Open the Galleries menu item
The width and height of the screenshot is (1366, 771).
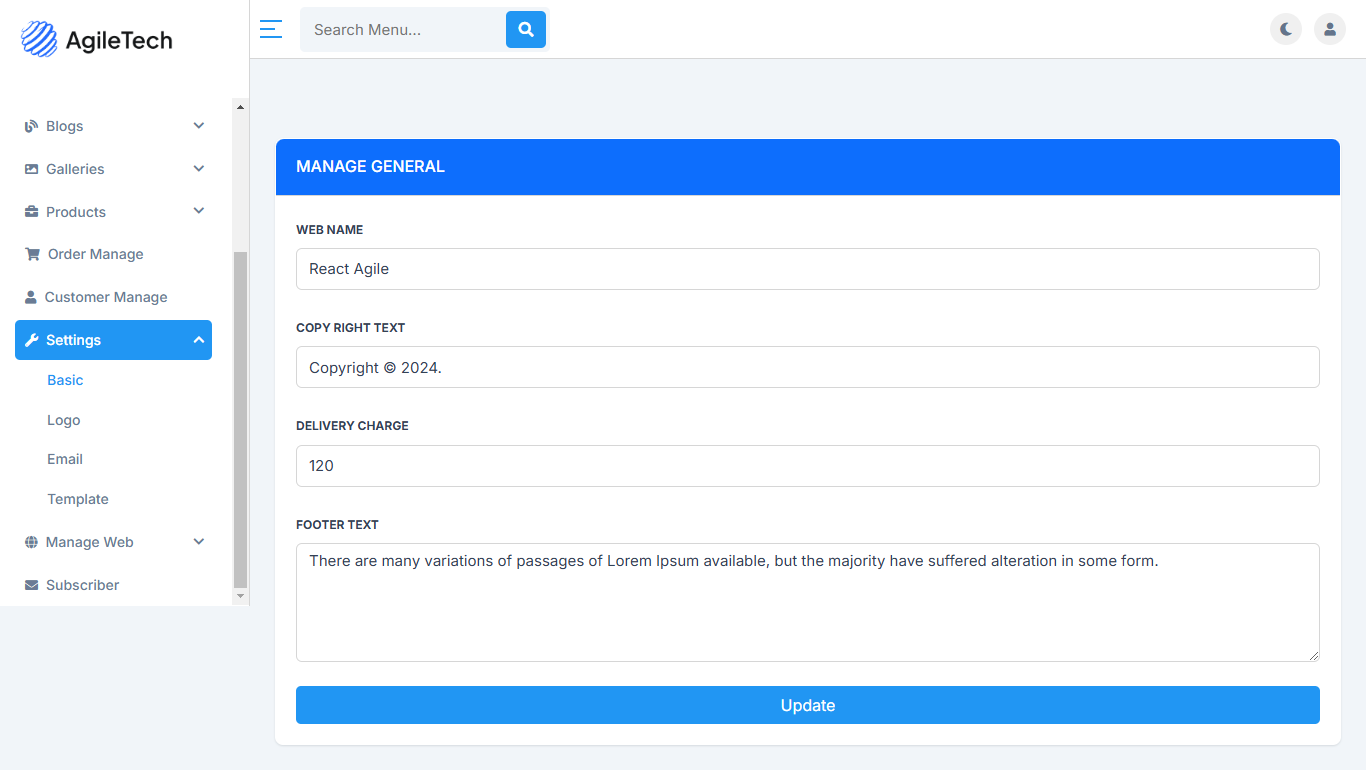(x=113, y=169)
